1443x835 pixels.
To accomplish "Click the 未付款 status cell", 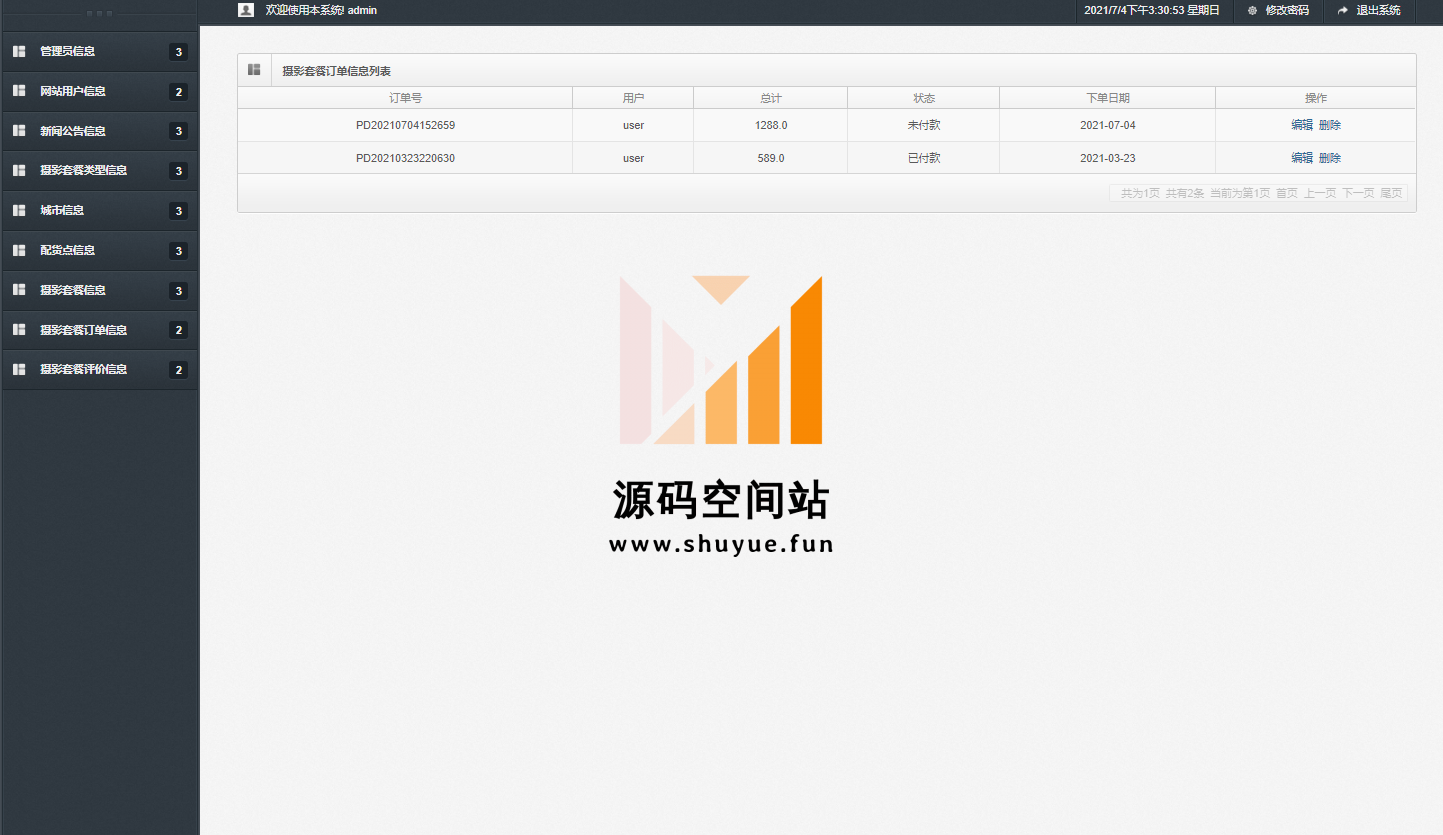I will (x=923, y=125).
